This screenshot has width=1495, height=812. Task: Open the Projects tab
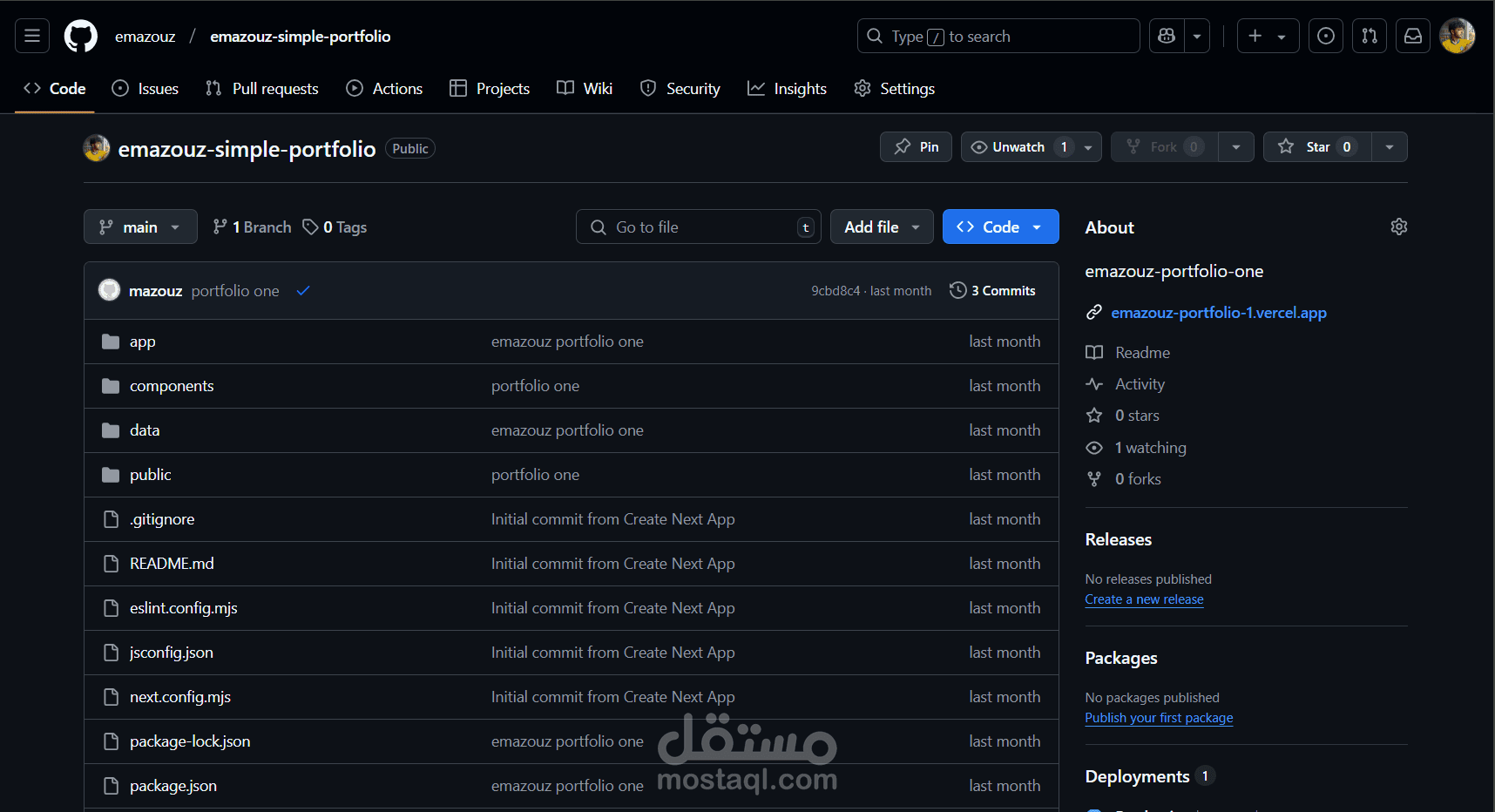pyautogui.click(x=490, y=89)
